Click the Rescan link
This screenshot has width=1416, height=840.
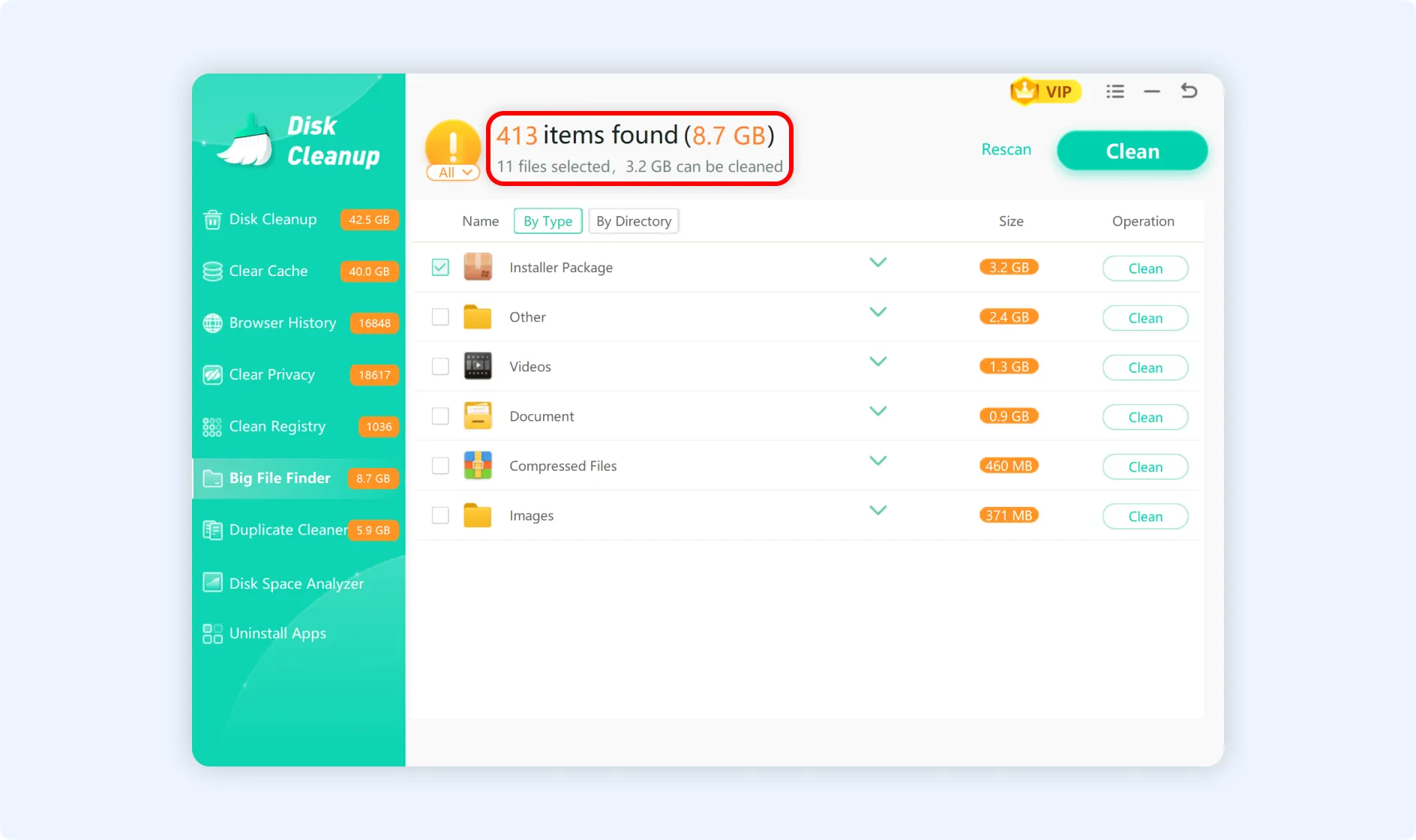coord(1006,149)
